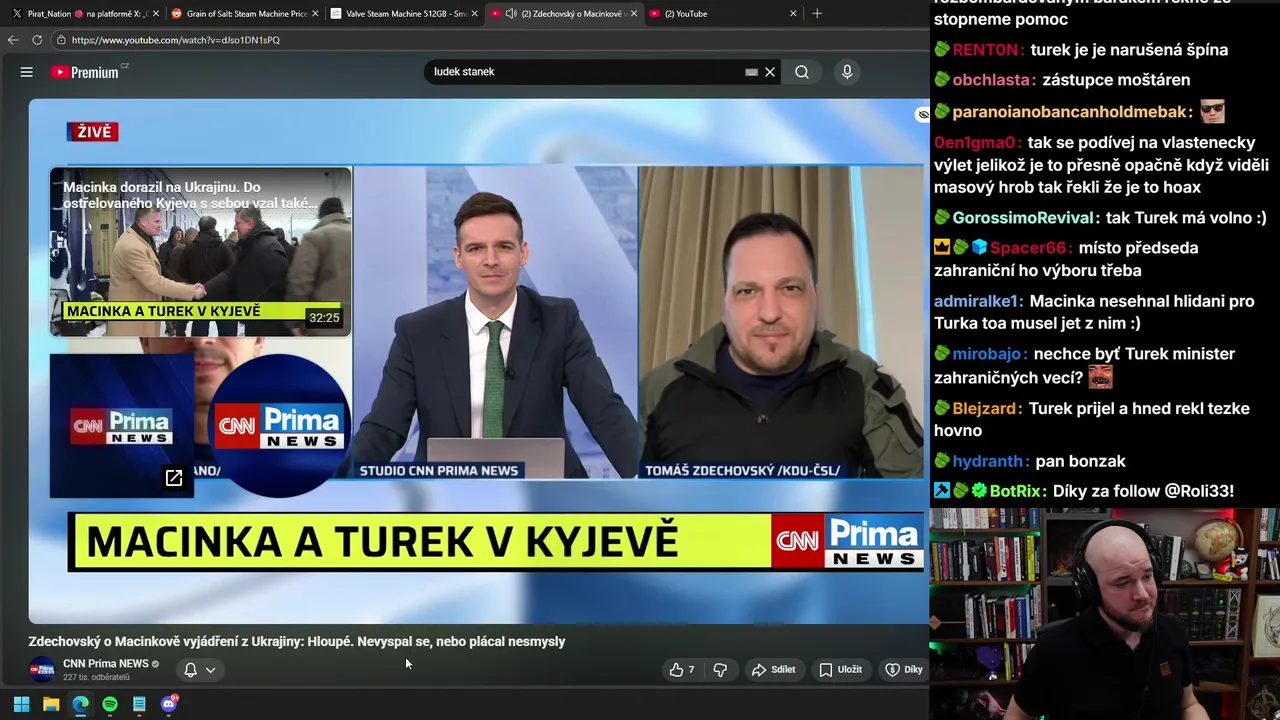1280x720 pixels.
Task: Click chat username mirobajo
Action: [989, 353]
